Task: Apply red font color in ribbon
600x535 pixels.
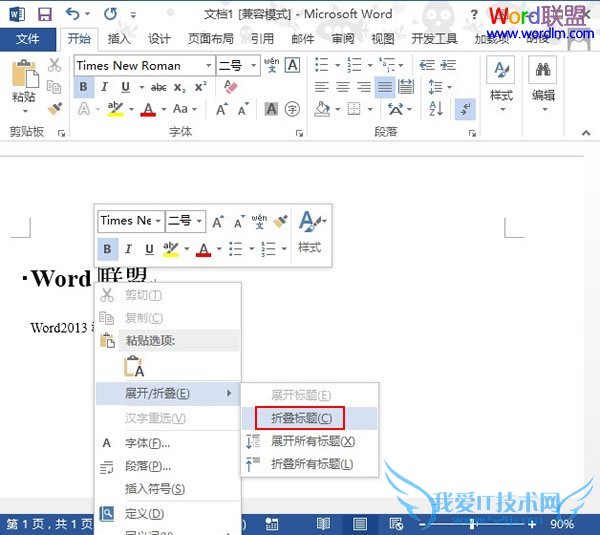Action: click(x=148, y=109)
